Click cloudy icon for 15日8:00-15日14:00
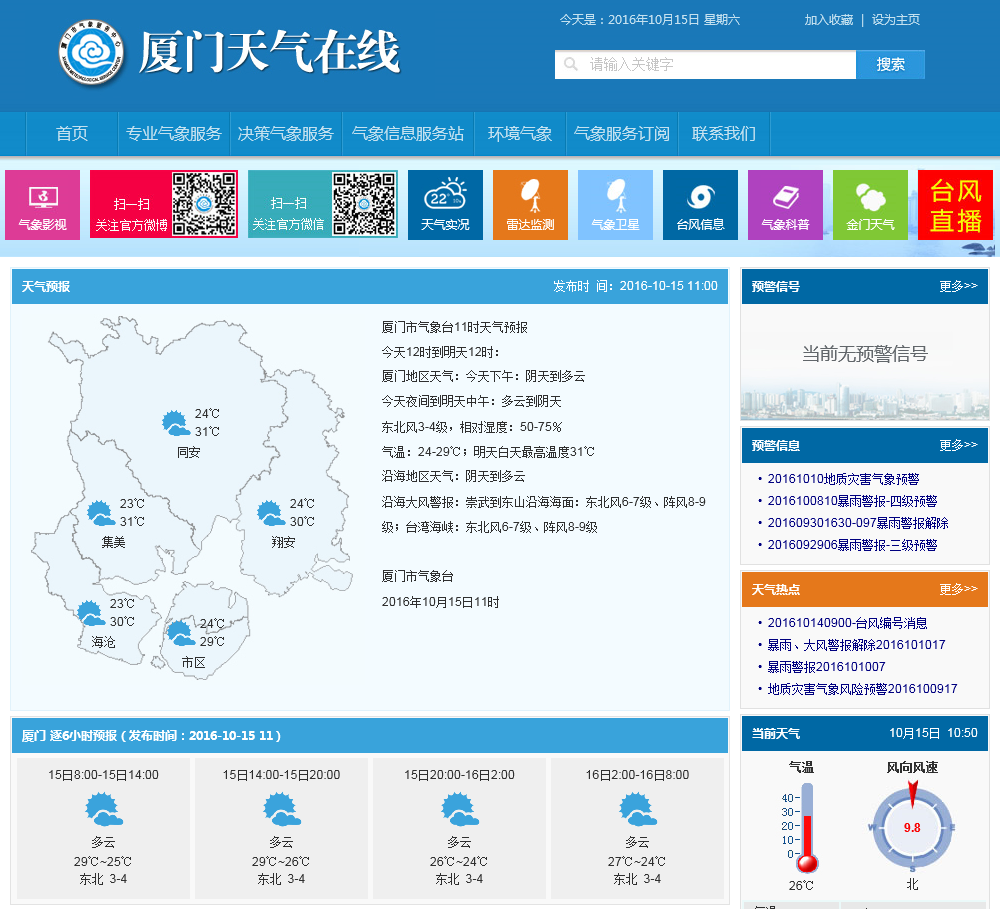The image size is (1000, 909). 103,809
